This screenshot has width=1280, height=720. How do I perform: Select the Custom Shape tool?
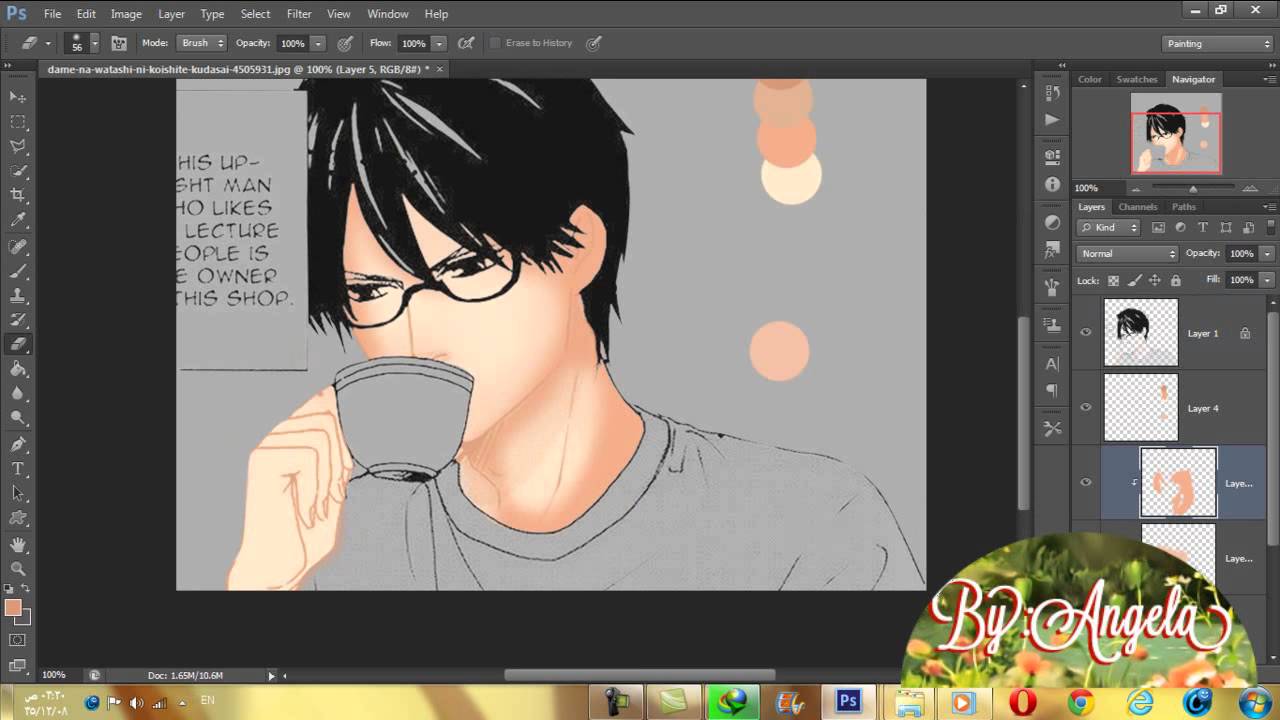click(18, 518)
